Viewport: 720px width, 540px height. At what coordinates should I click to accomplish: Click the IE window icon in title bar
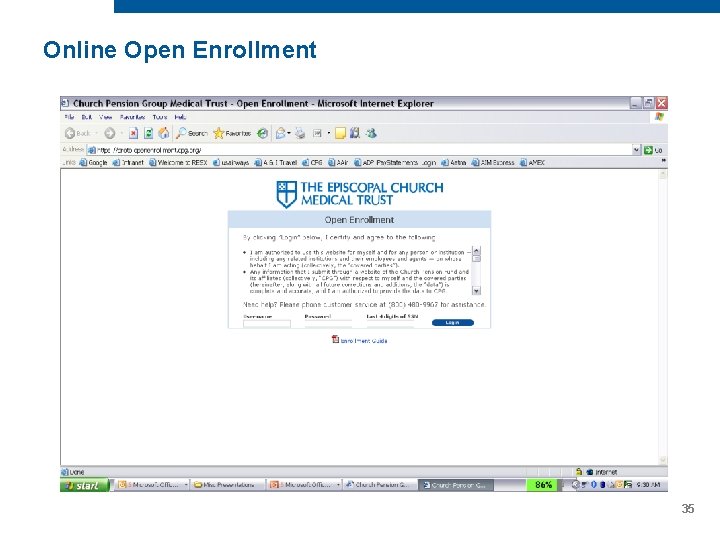tap(65, 103)
